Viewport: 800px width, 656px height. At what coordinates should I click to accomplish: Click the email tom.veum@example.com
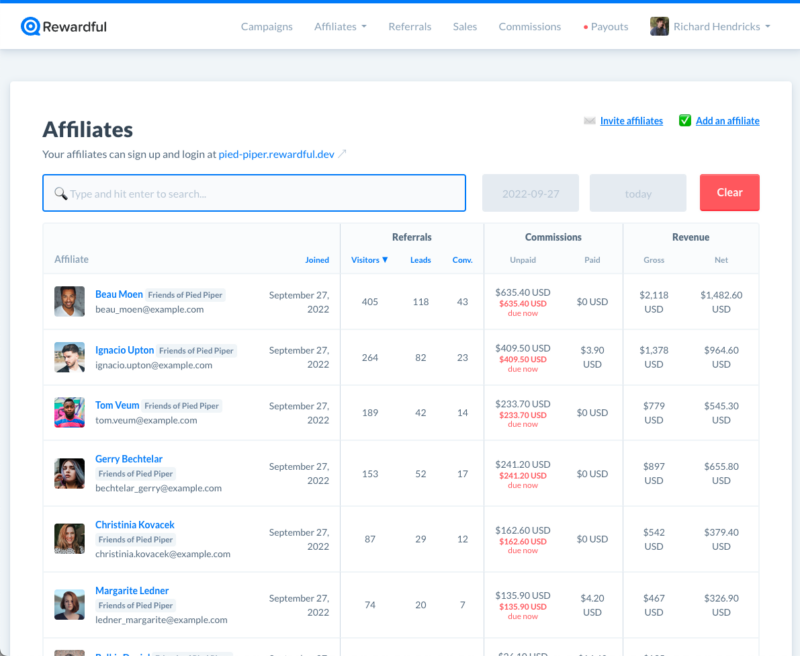[x=146, y=420]
